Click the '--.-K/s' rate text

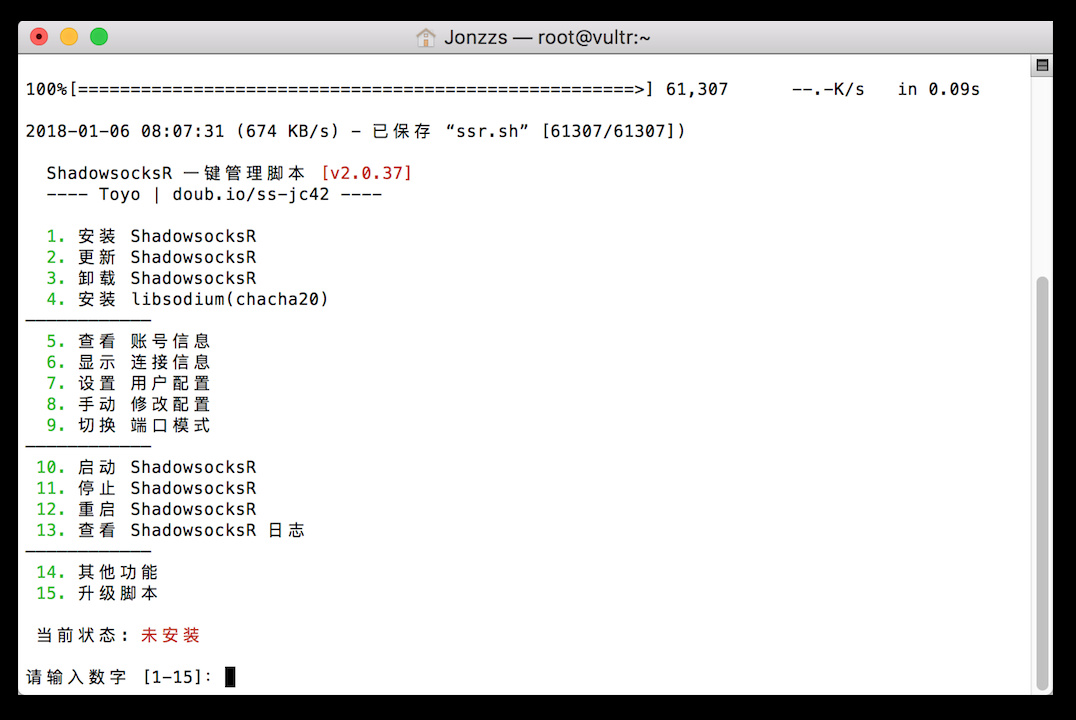point(828,89)
